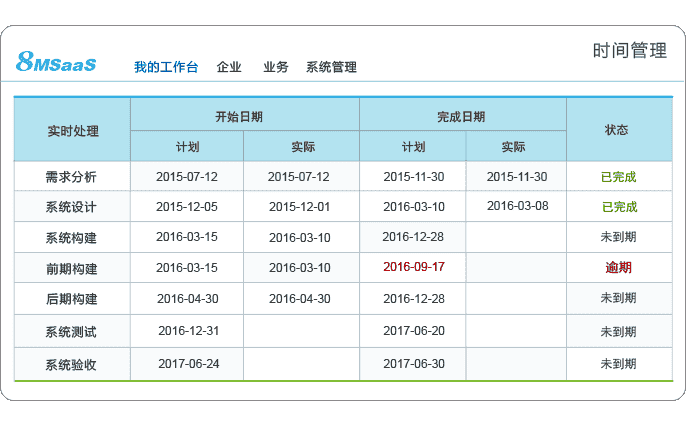Click 前期构建 actual start 2016-03-10
The width and height of the screenshot is (686, 426).
(299, 268)
